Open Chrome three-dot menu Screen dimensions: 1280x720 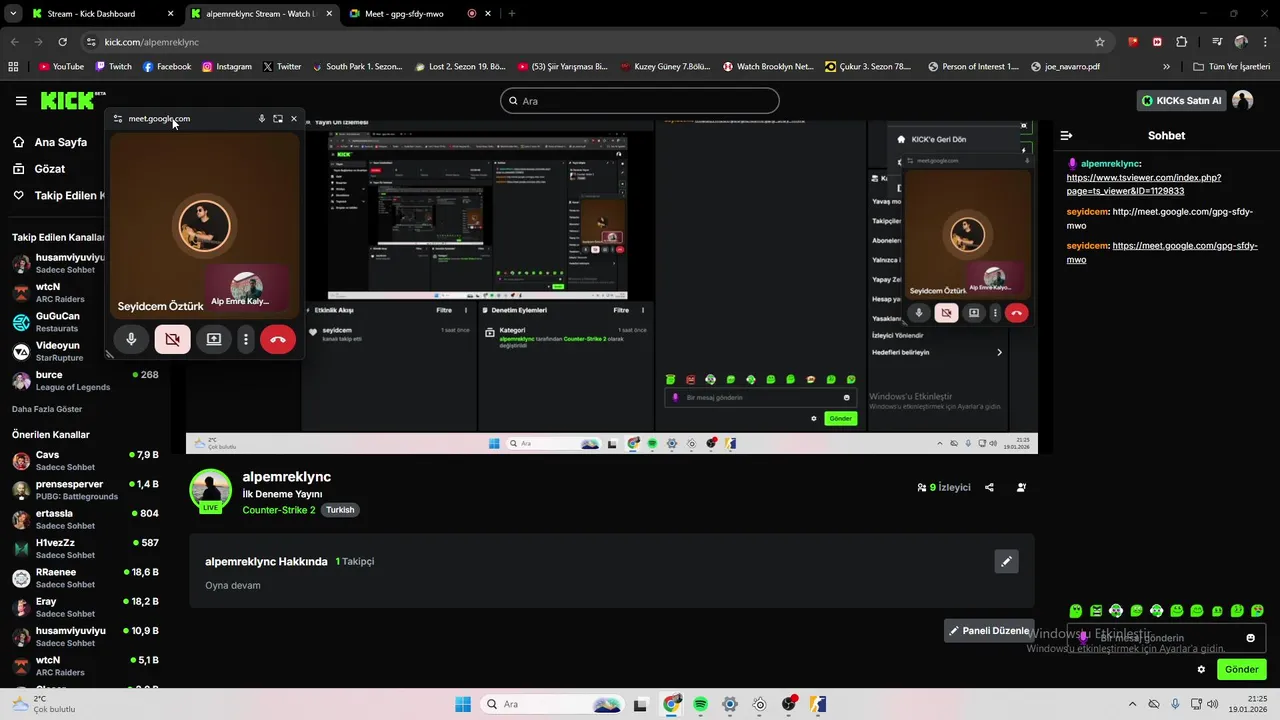pyautogui.click(x=1265, y=42)
